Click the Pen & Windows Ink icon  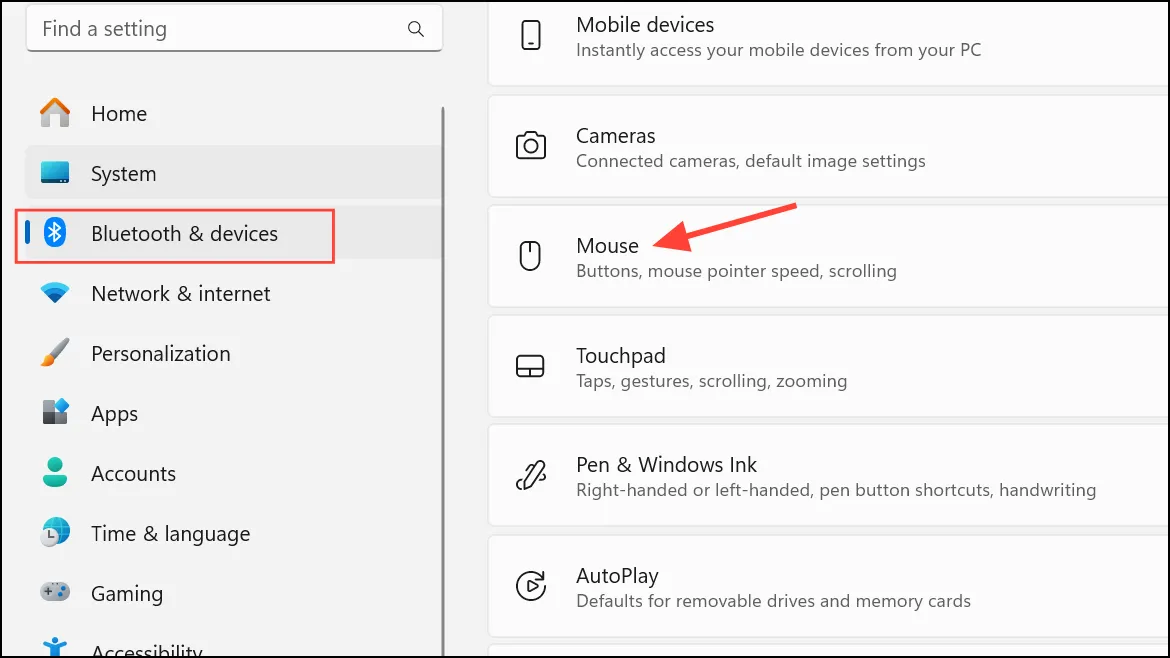pyautogui.click(x=531, y=475)
